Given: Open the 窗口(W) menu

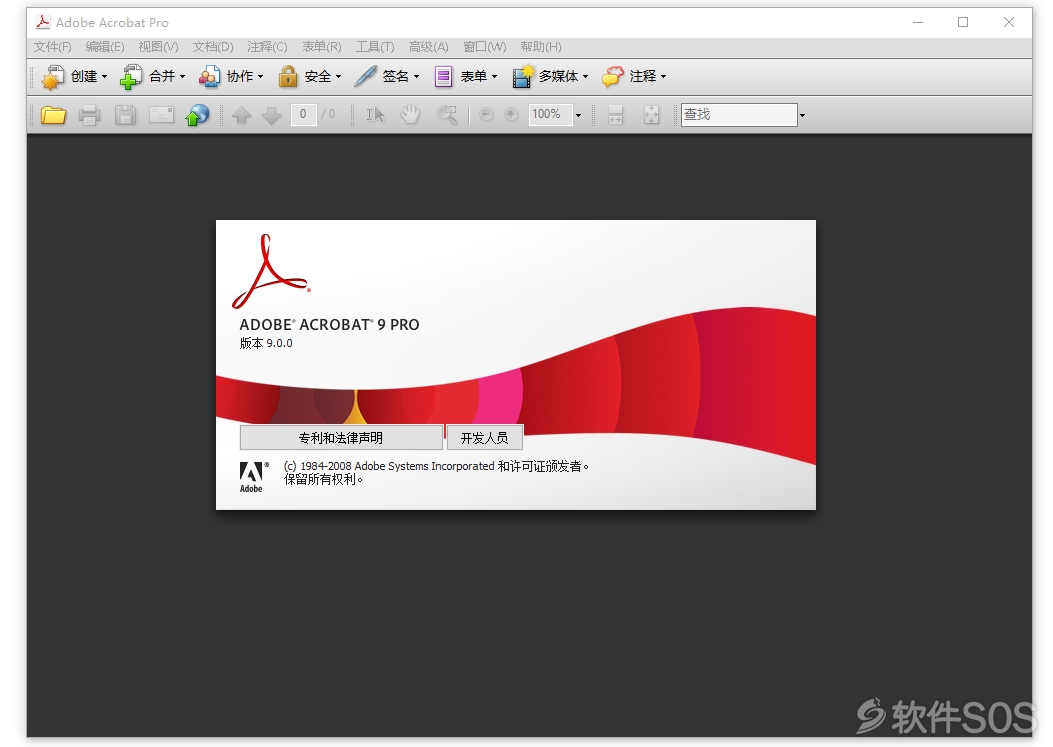Looking at the screenshot, I should tap(485, 47).
